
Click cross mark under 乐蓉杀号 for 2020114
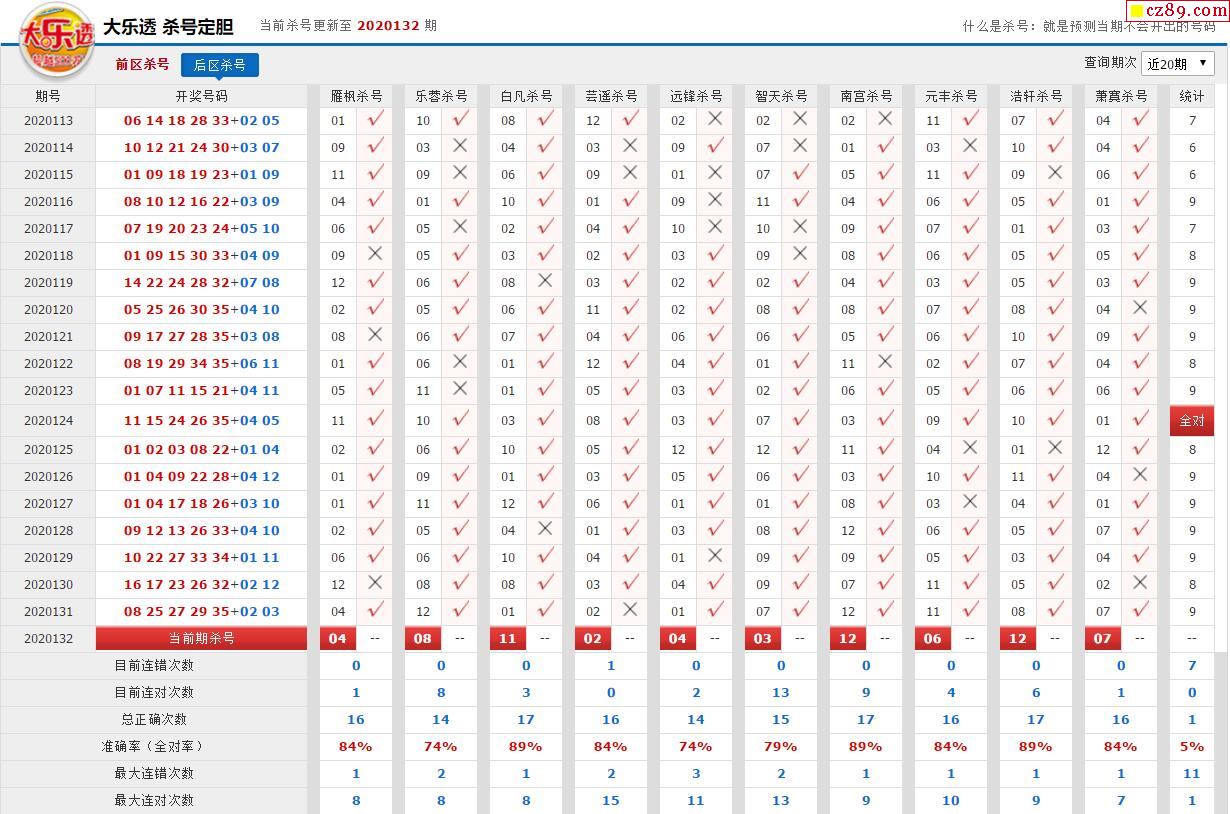point(460,146)
